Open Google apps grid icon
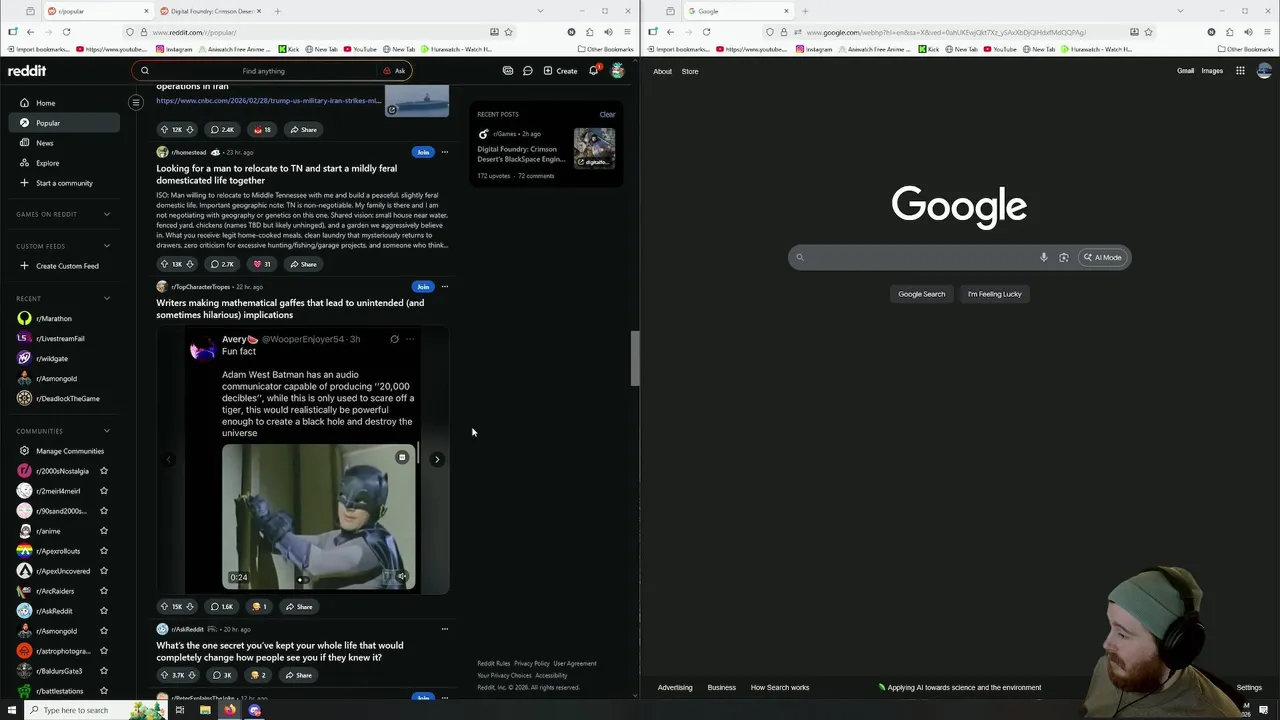Screen dimensions: 1280x720 (1240, 71)
